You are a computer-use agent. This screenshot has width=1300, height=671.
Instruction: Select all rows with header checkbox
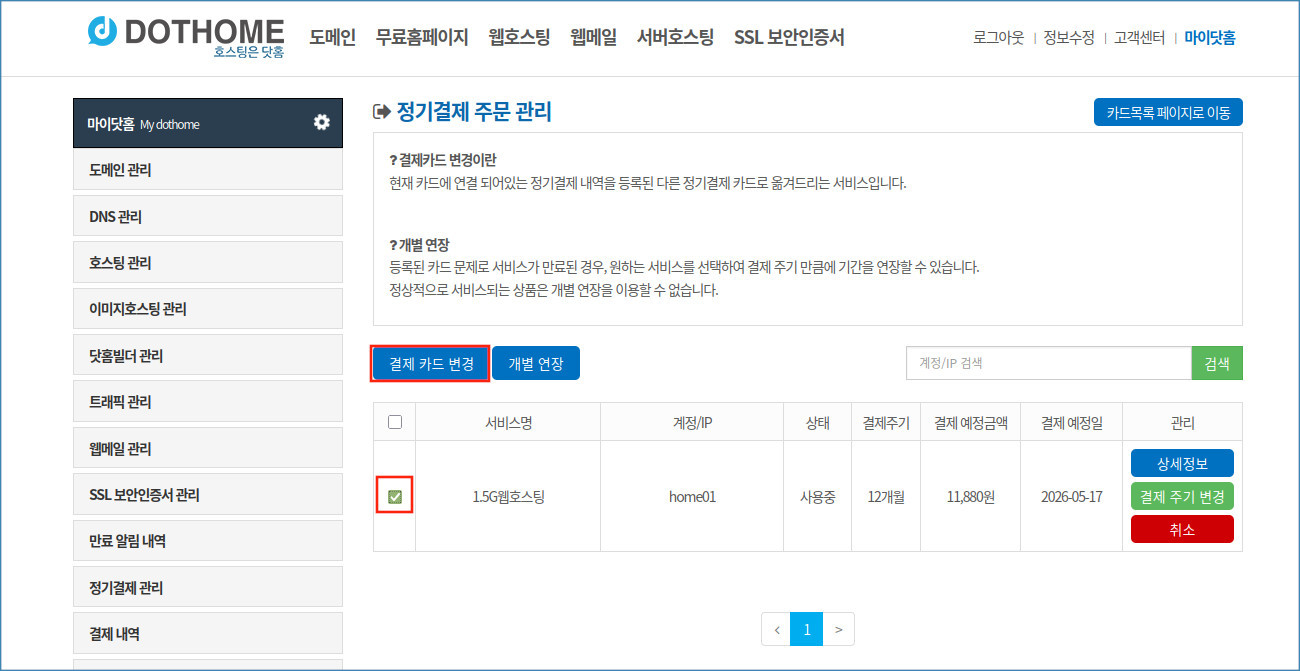coord(395,422)
